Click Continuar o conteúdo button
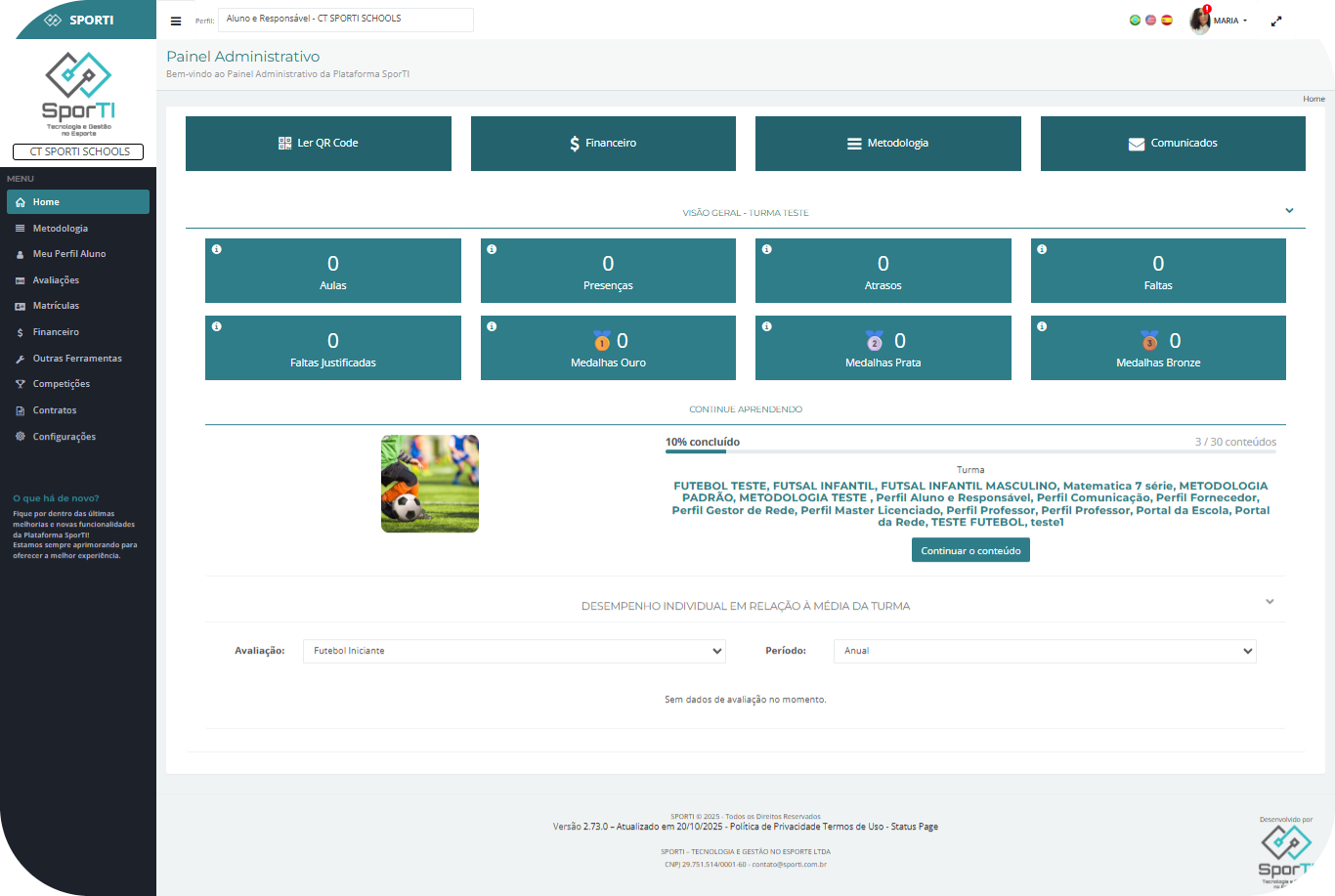 click(970, 551)
